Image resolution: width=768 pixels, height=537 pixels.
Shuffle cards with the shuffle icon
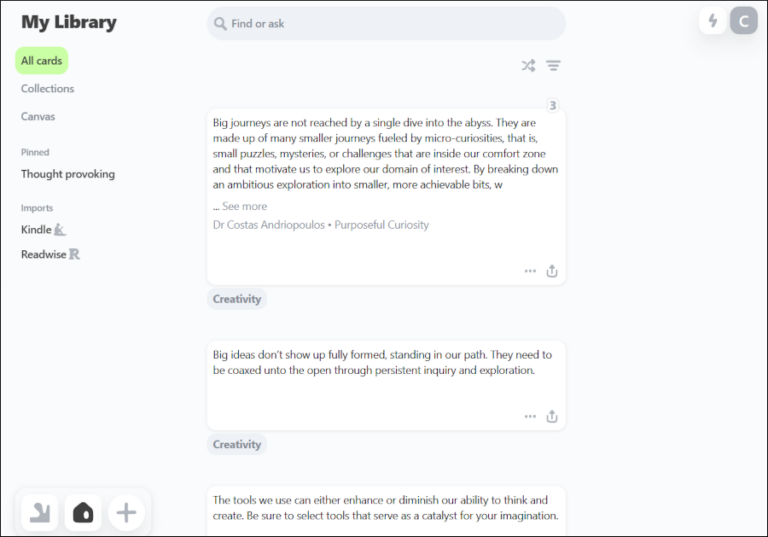528,66
